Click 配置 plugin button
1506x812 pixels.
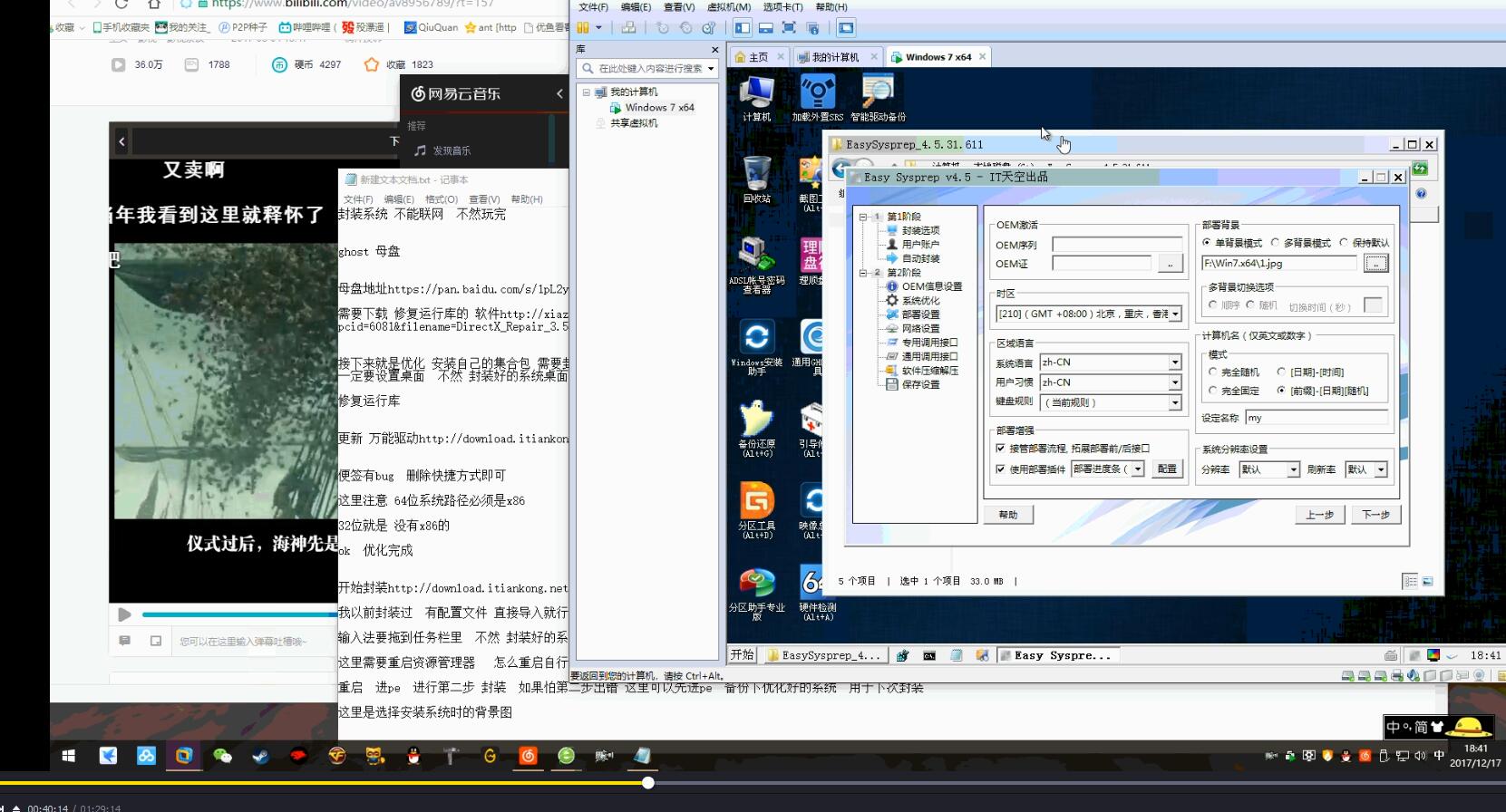click(1167, 469)
